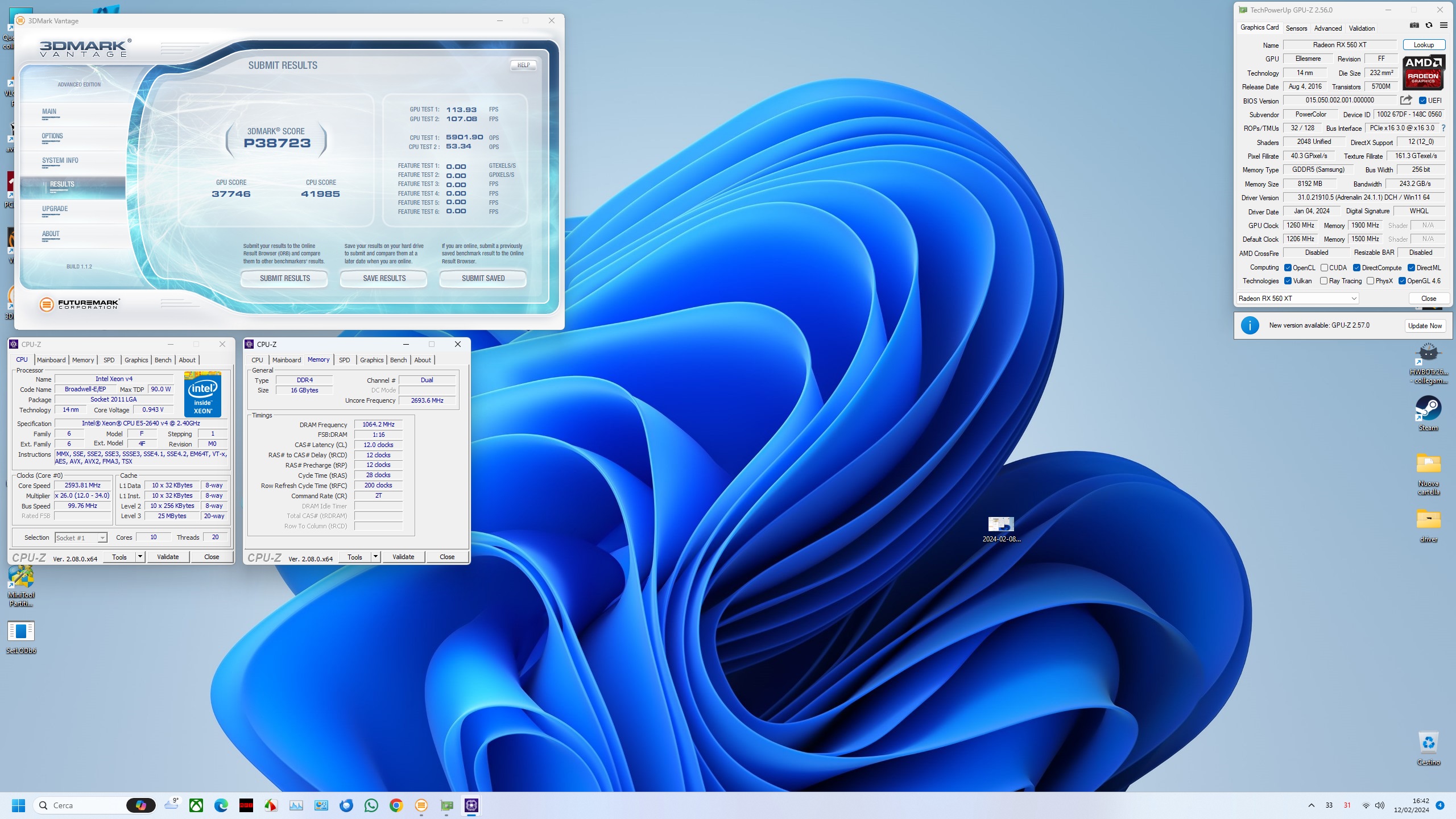The image size is (1456, 819).
Task: Launch Microsoft Edge from the taskbar
Action: tap(221, 805)
